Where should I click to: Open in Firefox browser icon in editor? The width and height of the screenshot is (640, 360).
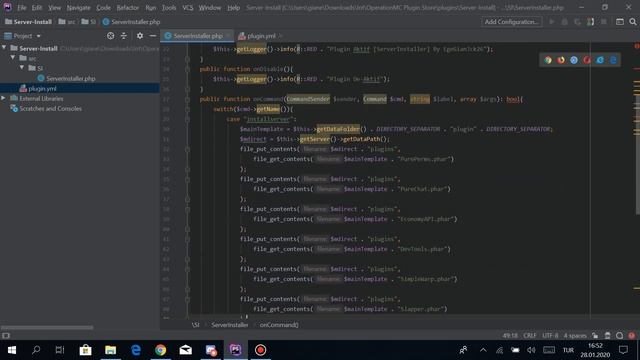pyautogui.click(x=561, y=60)
